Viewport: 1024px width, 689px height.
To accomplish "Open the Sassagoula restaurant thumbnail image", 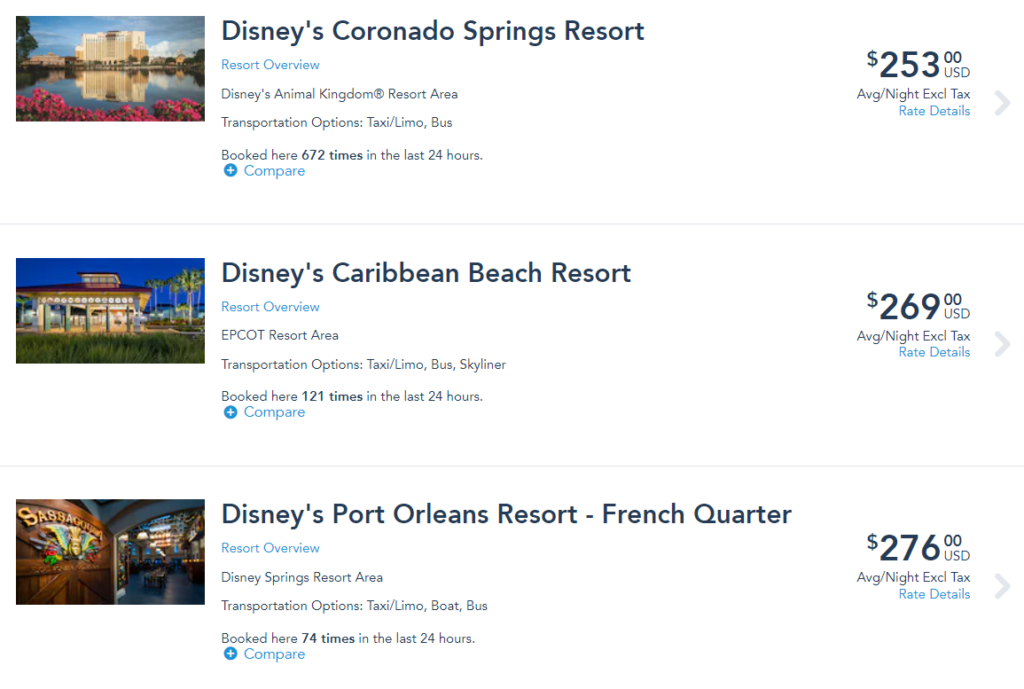I will [110, 552].
